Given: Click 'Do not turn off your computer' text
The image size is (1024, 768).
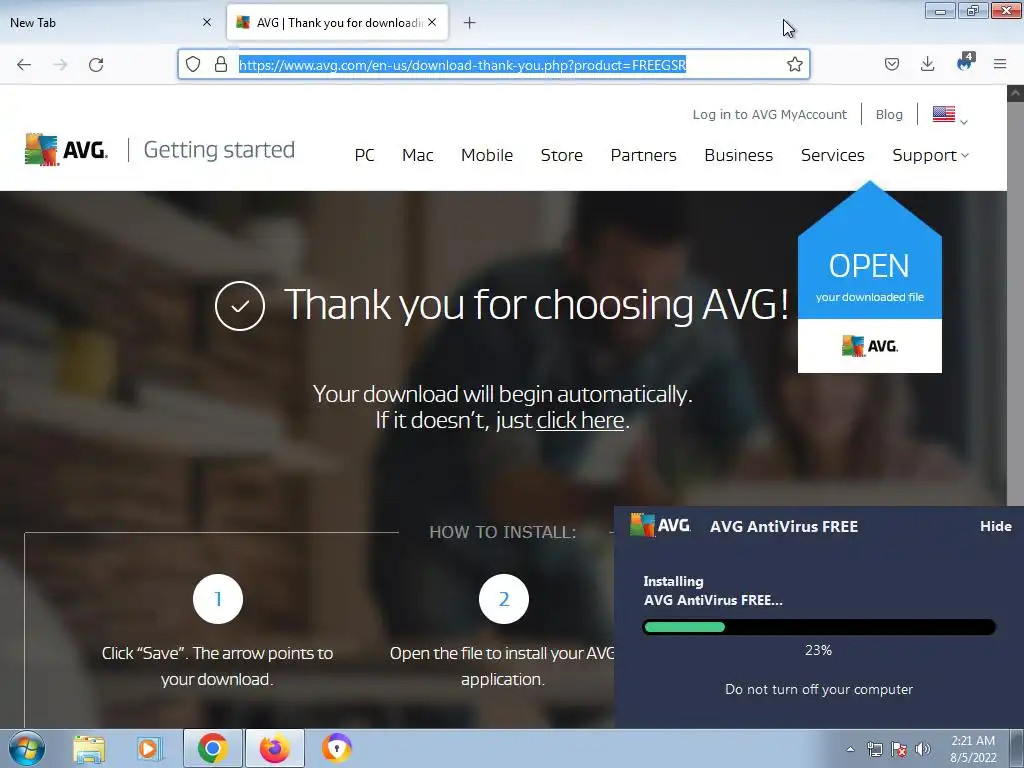Looking at the screenshot, I should [819, 689].
